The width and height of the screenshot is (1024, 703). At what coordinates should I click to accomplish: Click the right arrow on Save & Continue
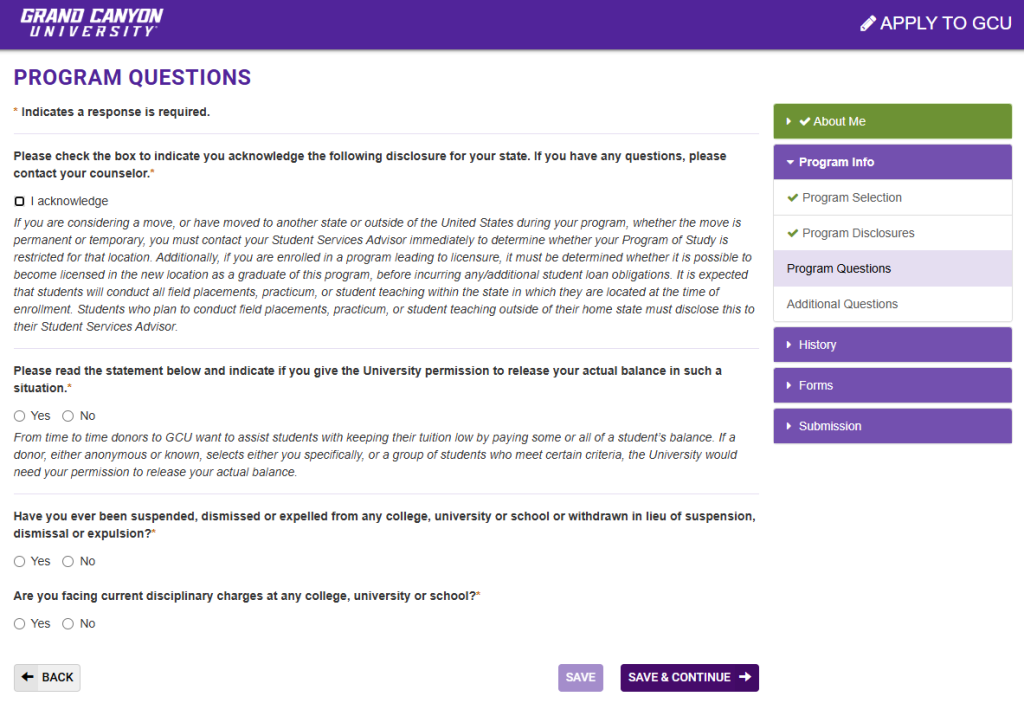pos(745,677)
